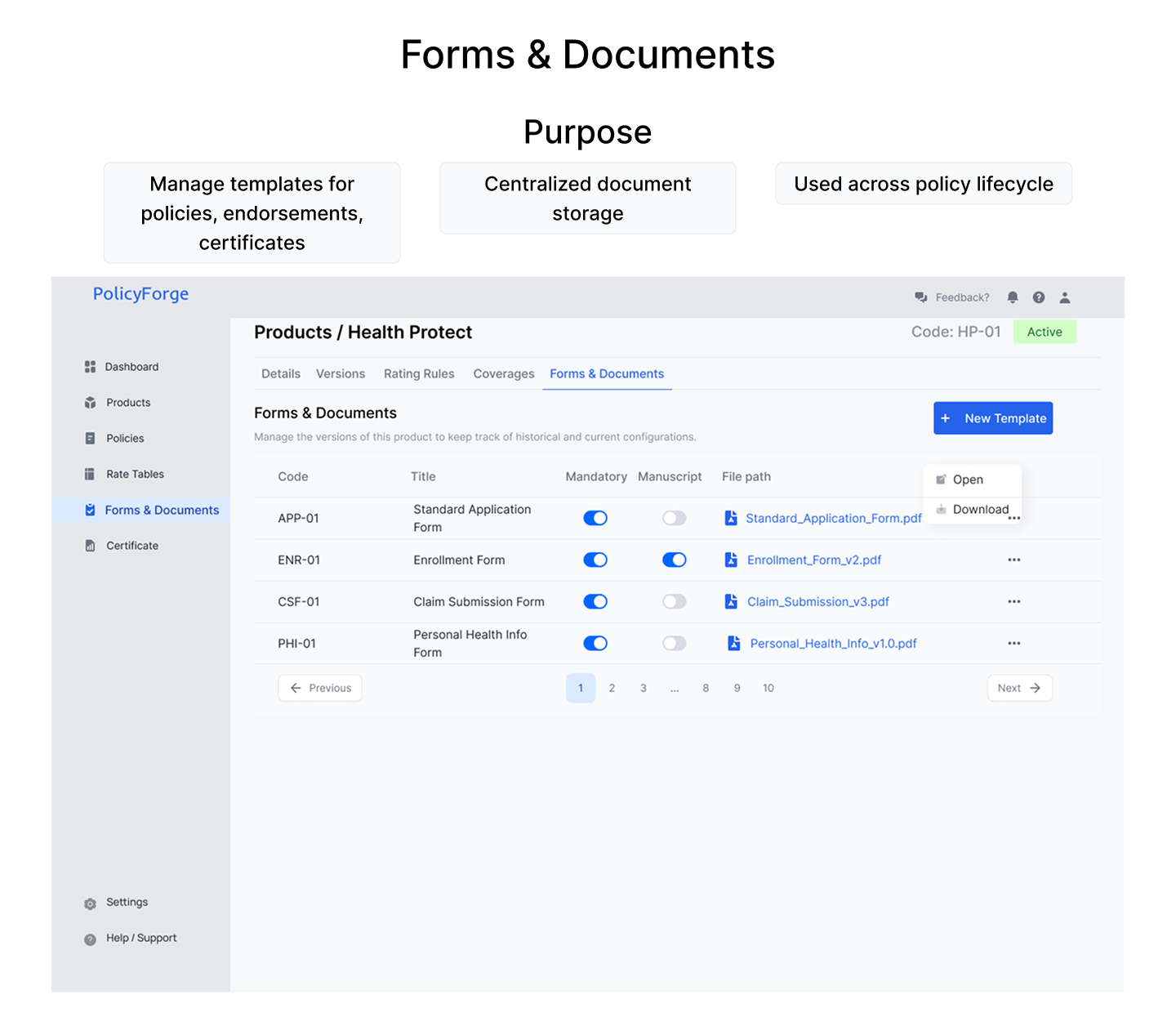Viewport: 1176px width, 1035px height.
Task: Click the PDF icon for Enrollment_Form_v2.pdf
Action: 731,560
